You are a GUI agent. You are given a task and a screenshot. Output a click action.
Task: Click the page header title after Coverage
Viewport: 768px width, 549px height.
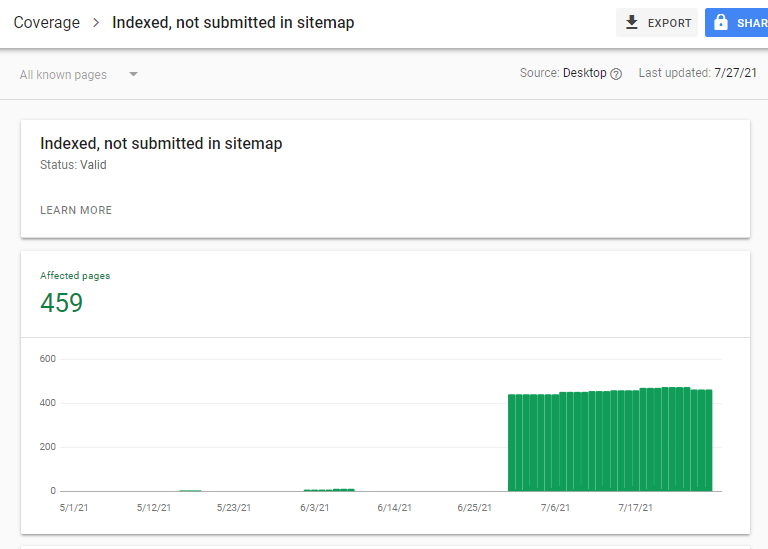(233, 23)
